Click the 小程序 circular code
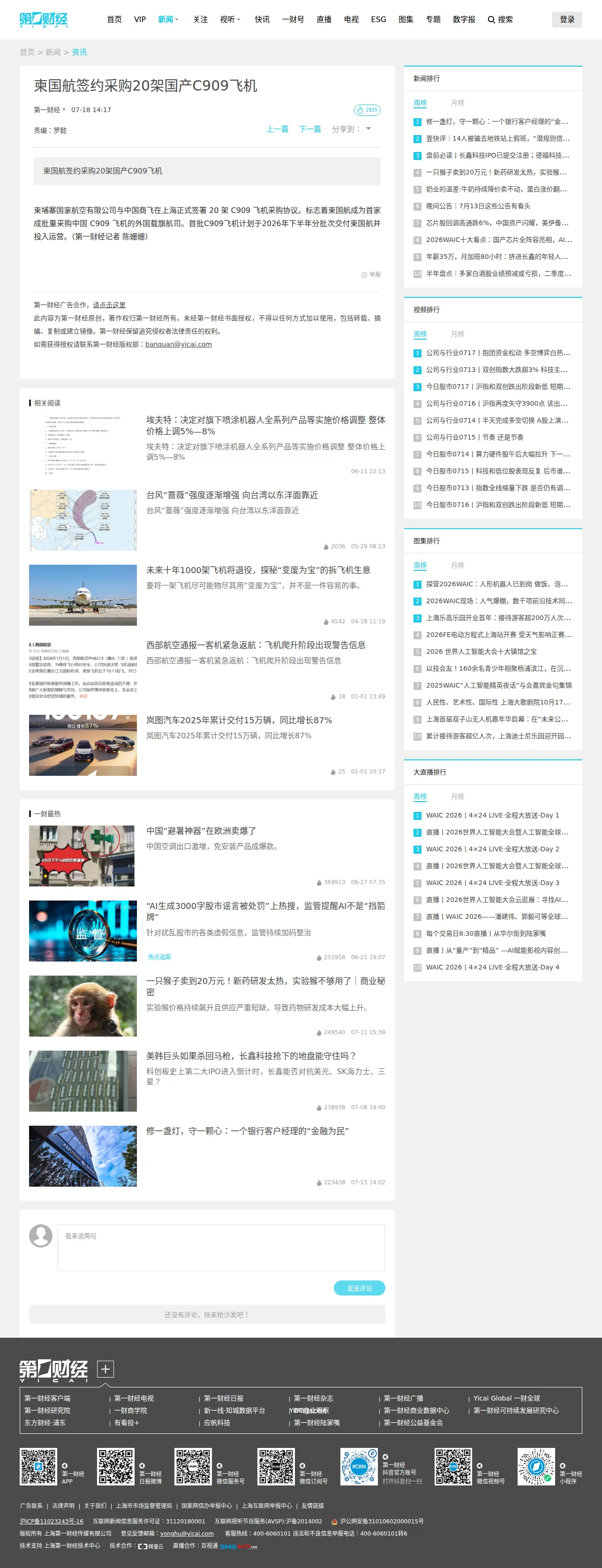Viewport: 602px width, 1568px height. click(535, 1467)
